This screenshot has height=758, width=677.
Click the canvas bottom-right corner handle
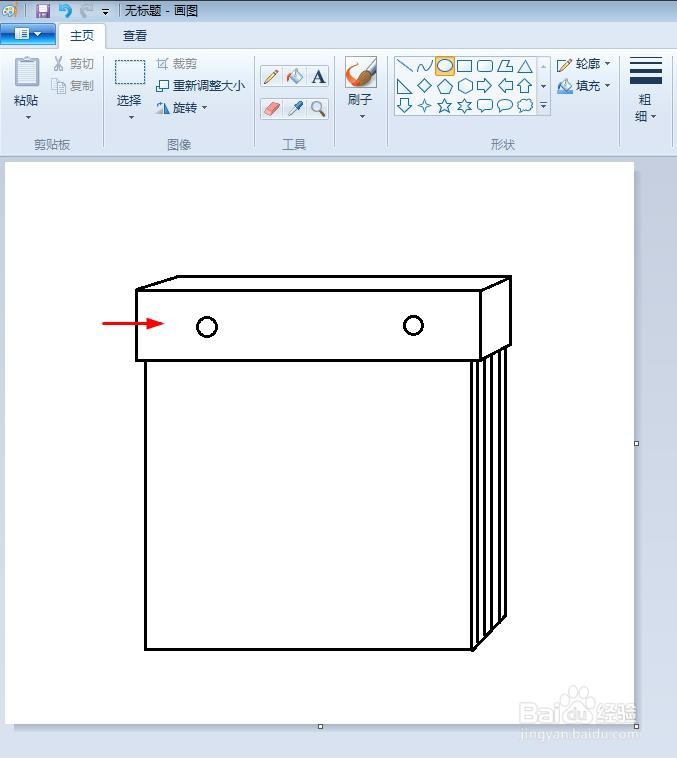coord(636,727)
